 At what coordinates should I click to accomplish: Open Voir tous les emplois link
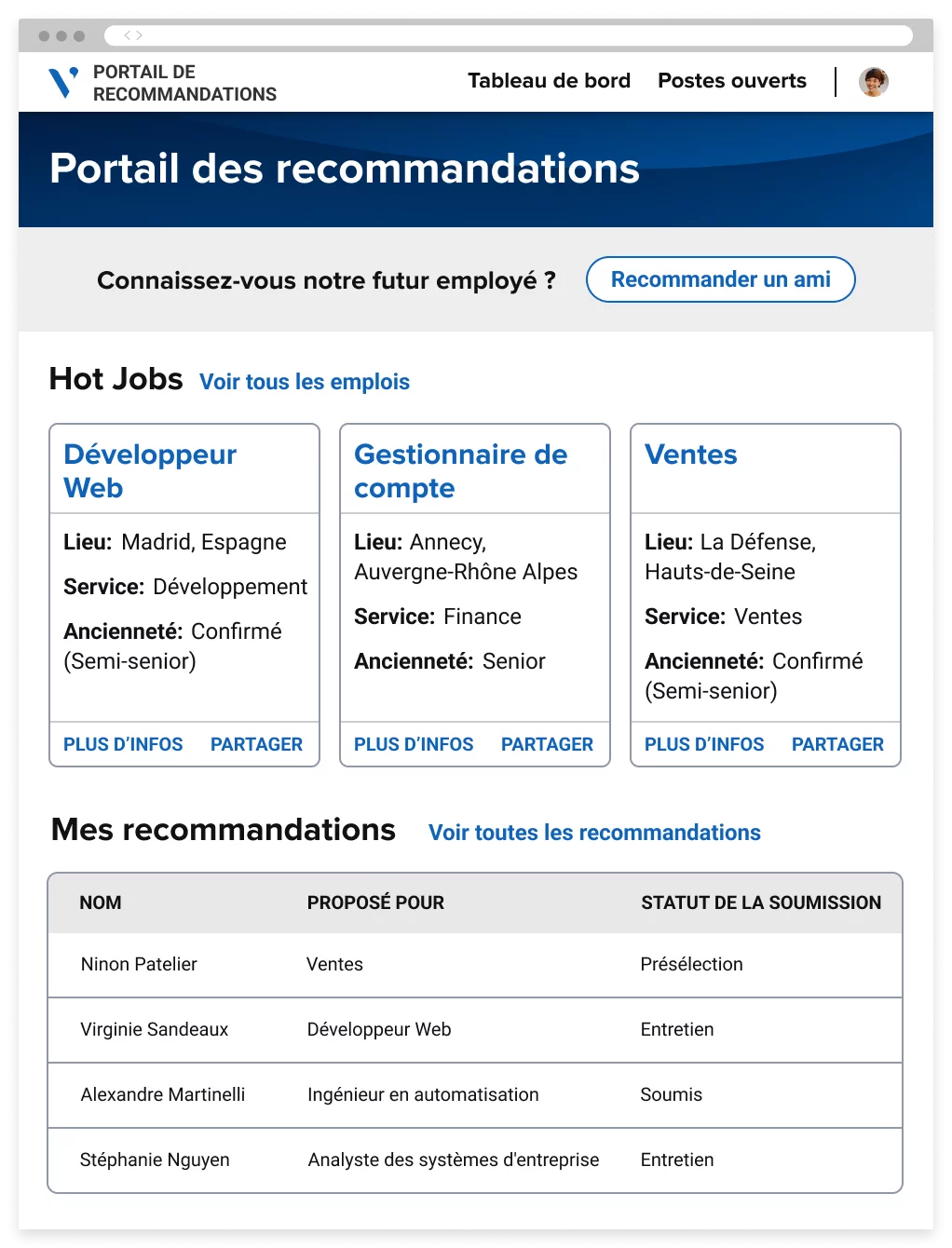[x=305, y=382]
